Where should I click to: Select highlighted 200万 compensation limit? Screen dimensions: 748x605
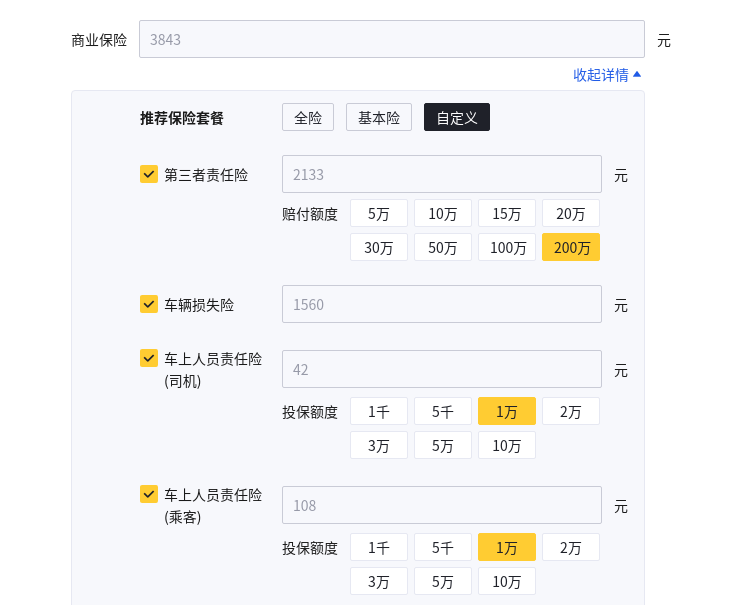[x=571, y=247]
